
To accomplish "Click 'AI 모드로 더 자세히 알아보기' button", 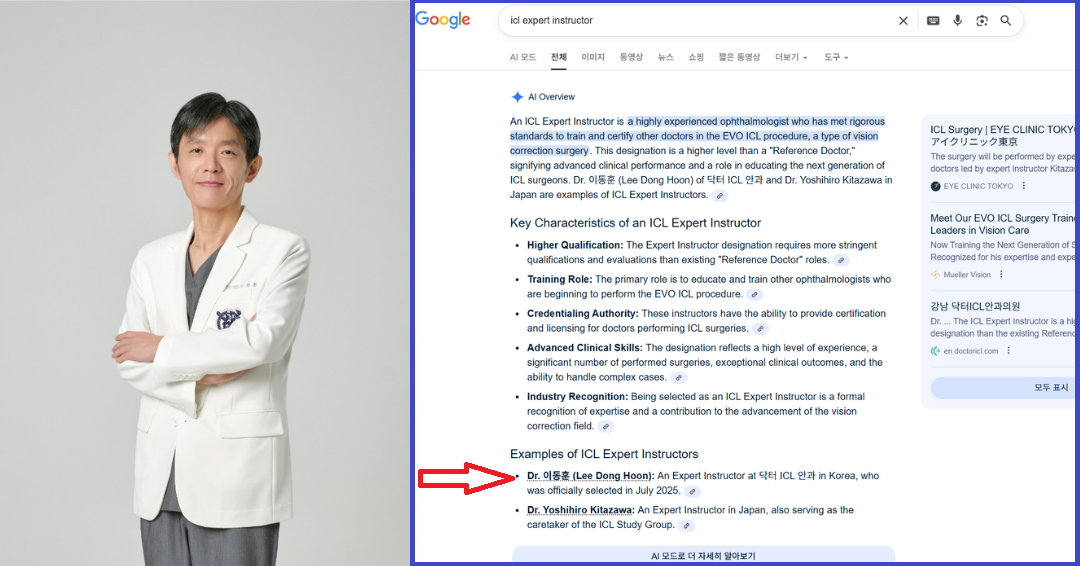I will (703, 555).
